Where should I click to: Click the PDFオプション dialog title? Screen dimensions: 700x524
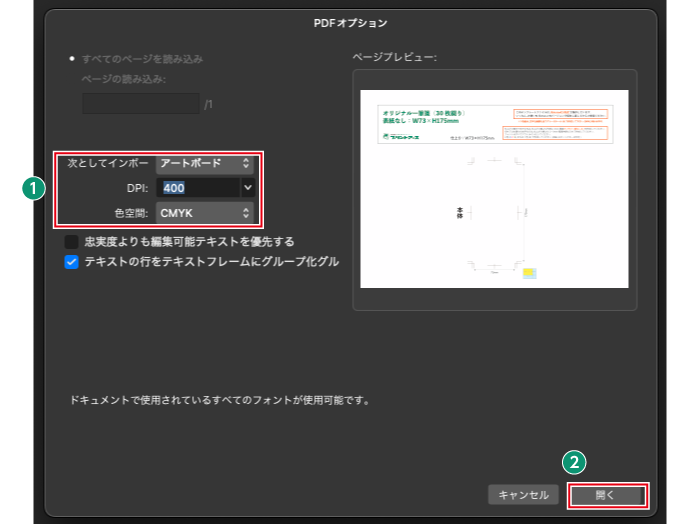click(x=349, y=21)
